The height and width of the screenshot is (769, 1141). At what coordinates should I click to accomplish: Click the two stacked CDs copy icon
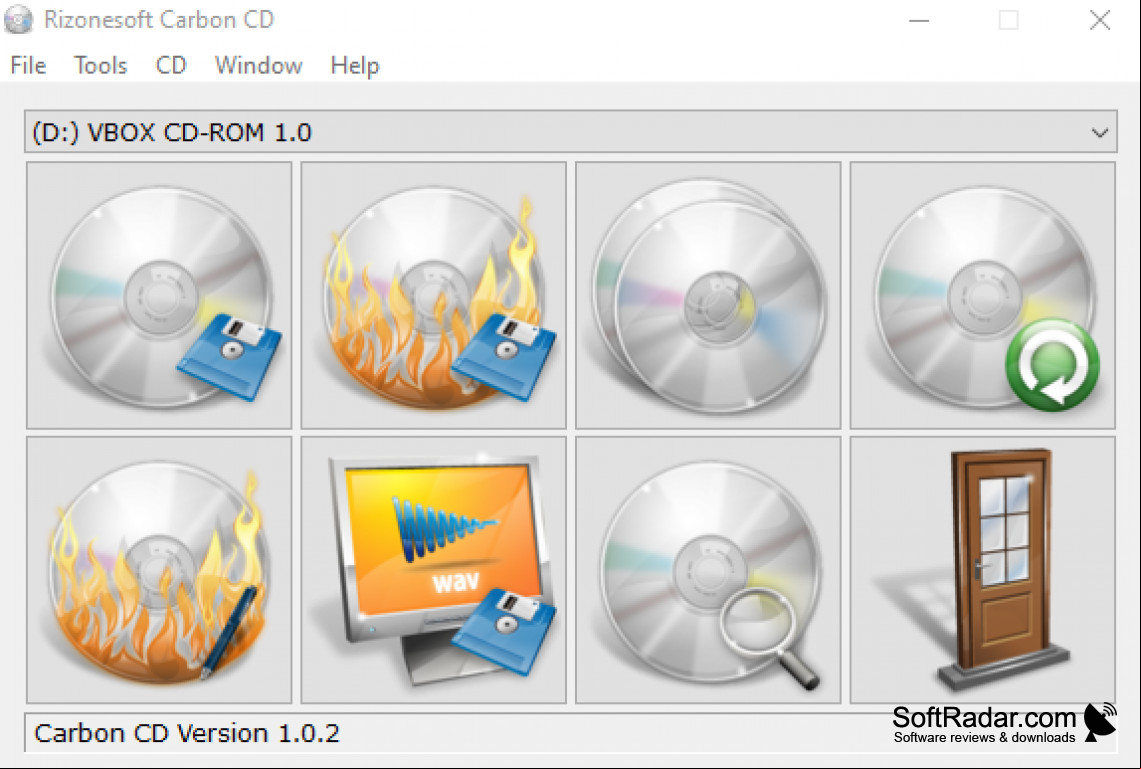[x=708, y=295]
